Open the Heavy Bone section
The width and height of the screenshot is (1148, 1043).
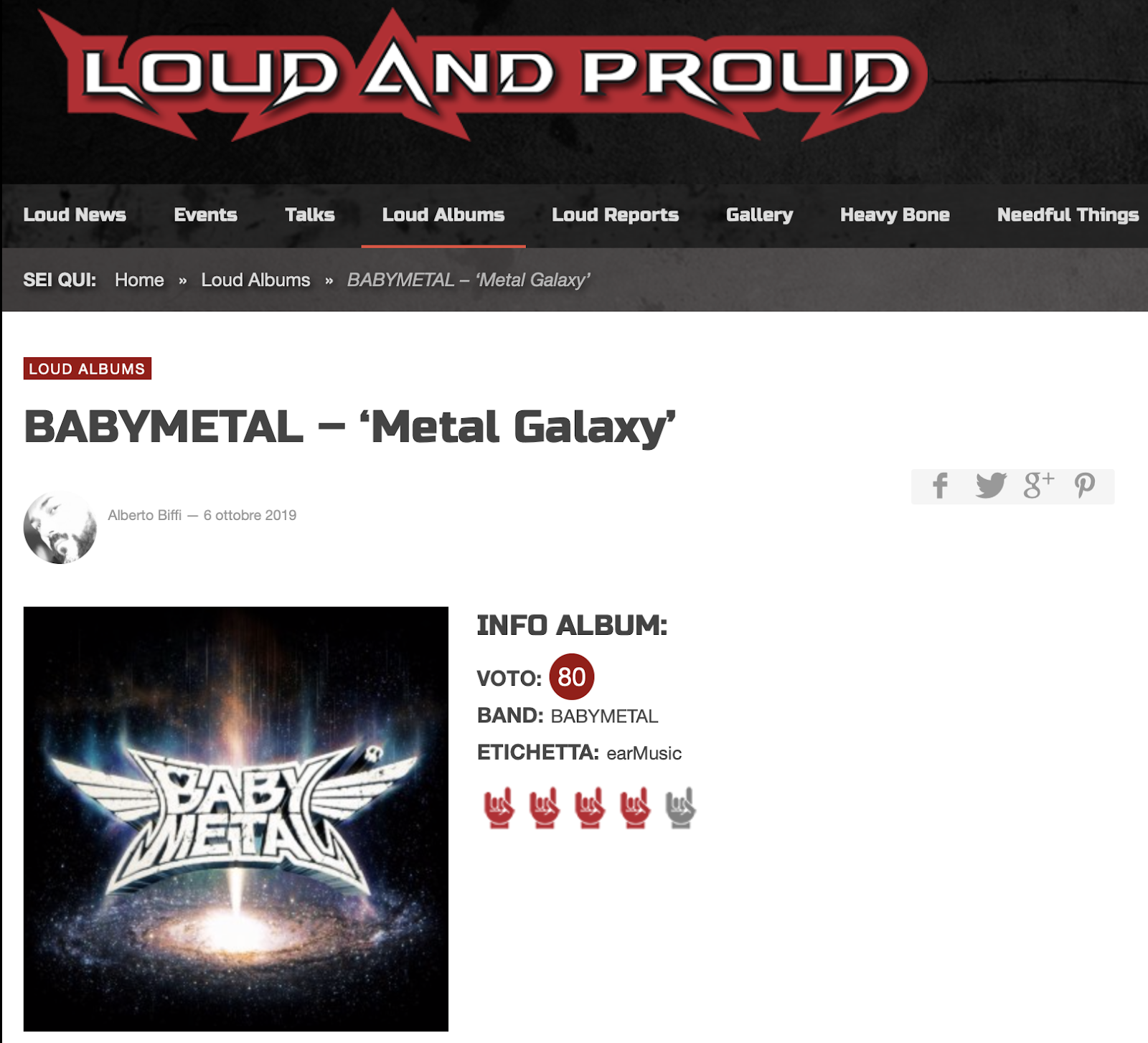[895, 214]
